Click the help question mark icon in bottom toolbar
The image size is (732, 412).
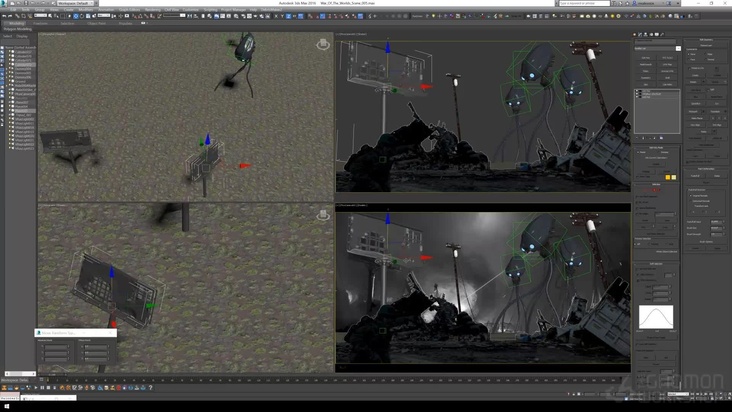150,387
